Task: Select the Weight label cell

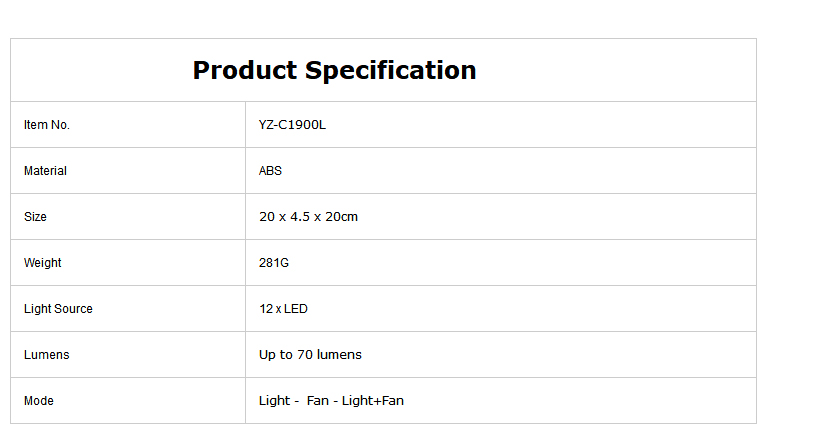Action: point(128,262)
